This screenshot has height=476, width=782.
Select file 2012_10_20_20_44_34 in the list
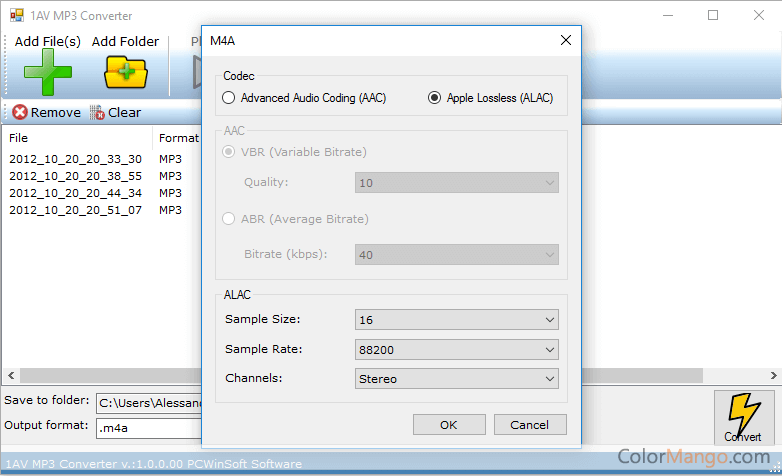tap(75, 193)
